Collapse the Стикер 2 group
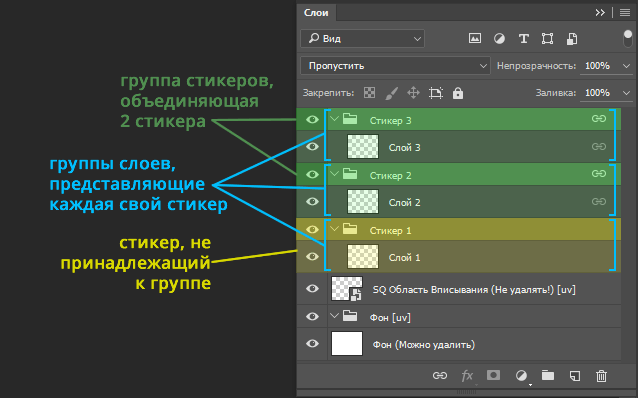This screenshot has width=638, height=398. pos(334,174)
